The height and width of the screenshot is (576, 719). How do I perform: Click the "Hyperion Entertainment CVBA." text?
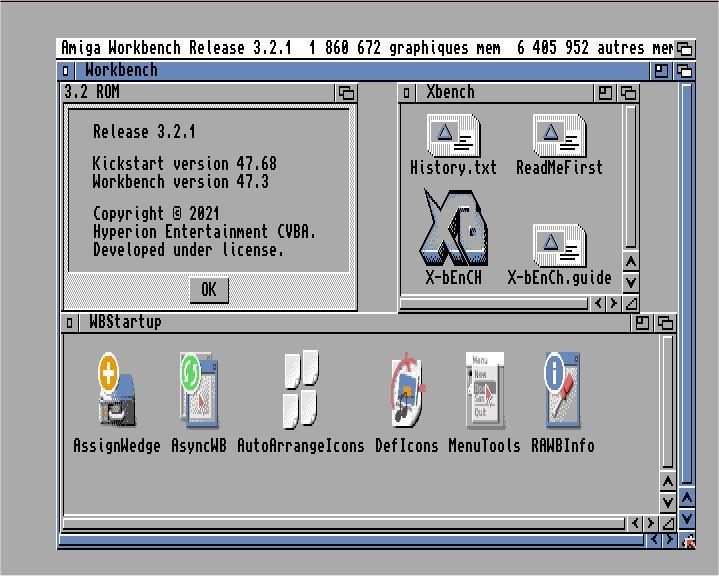pyautogui.click(x=205, y=232)
